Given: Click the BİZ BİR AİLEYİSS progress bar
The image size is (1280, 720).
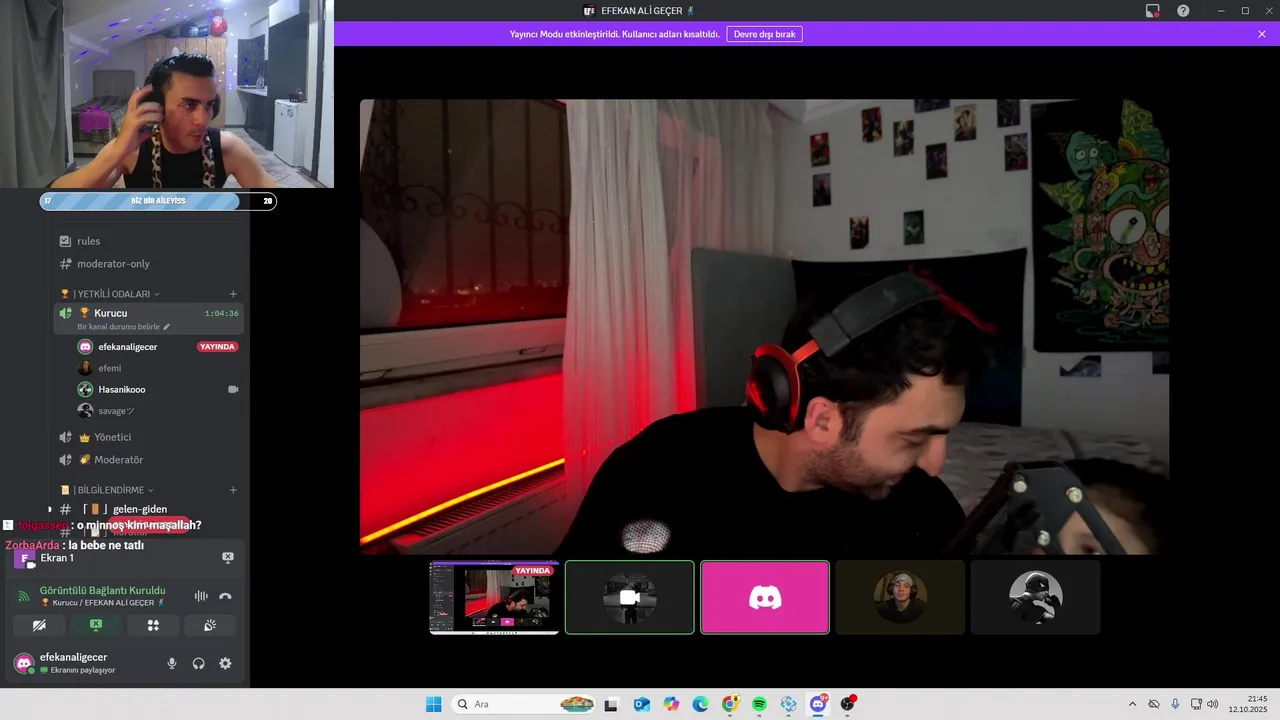Looking at the screenshot, I should coord(158,201).
